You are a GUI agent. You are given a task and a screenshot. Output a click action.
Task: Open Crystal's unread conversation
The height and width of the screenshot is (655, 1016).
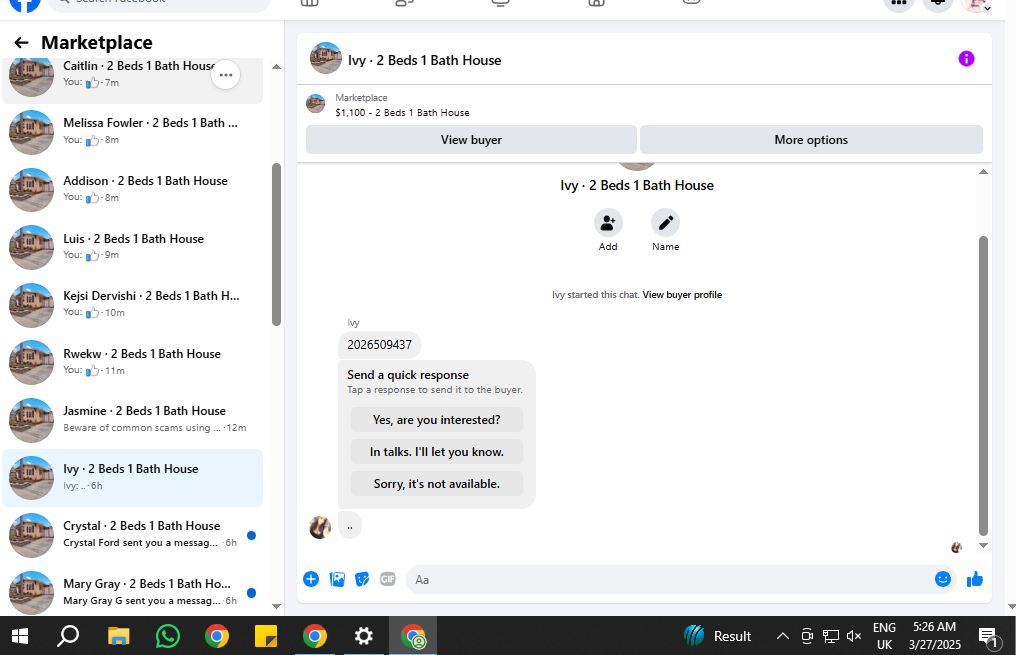point(133,535)
